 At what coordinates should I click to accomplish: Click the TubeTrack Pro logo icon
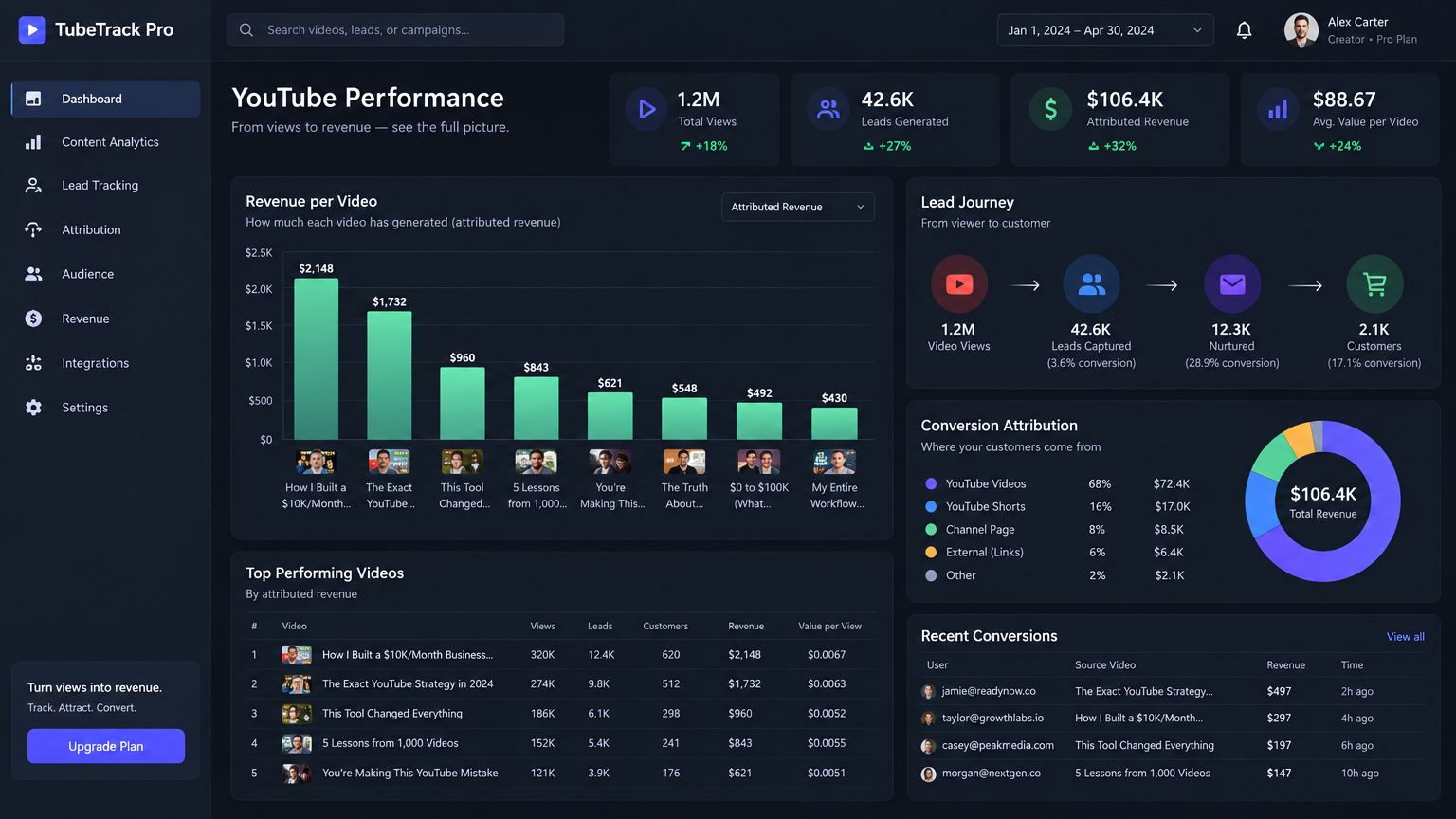pyautogui.click(x=32, y=30)
